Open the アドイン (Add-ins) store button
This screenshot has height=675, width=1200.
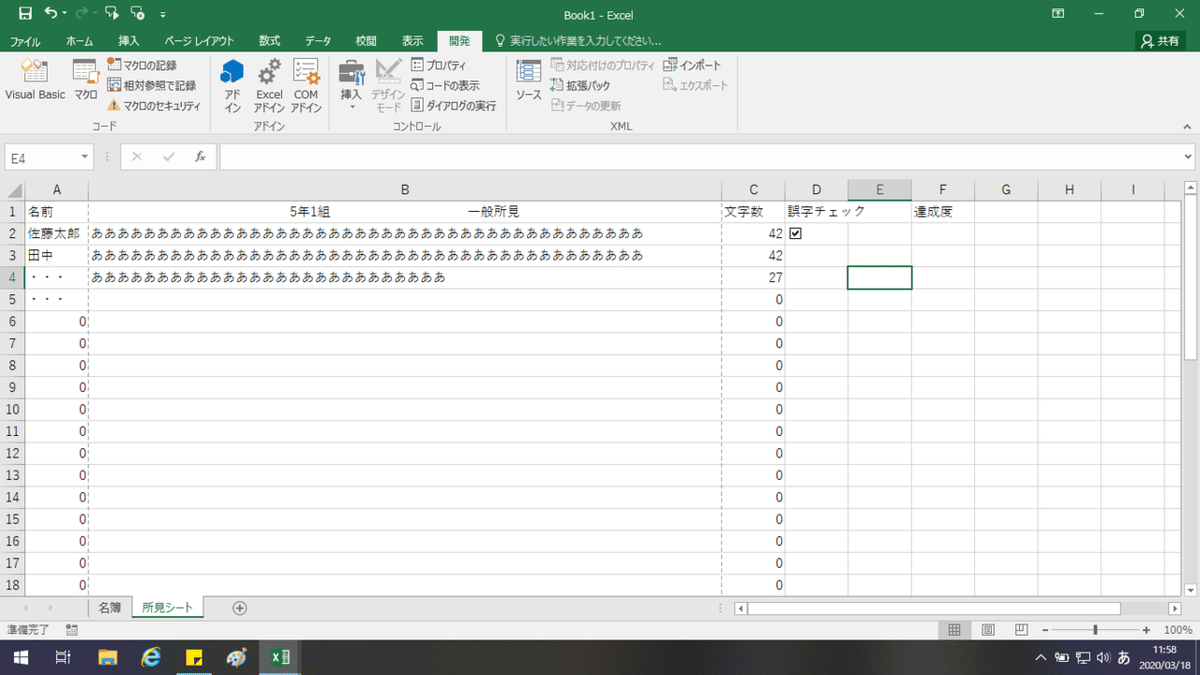click(x=232, y=86)
